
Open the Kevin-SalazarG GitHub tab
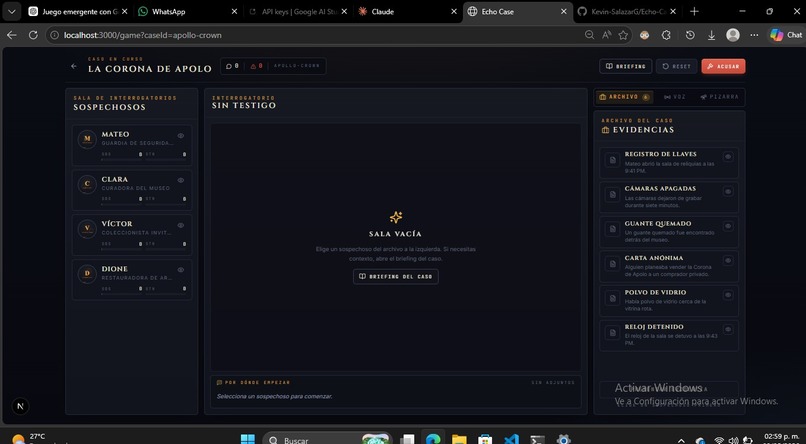pos(626,11)
